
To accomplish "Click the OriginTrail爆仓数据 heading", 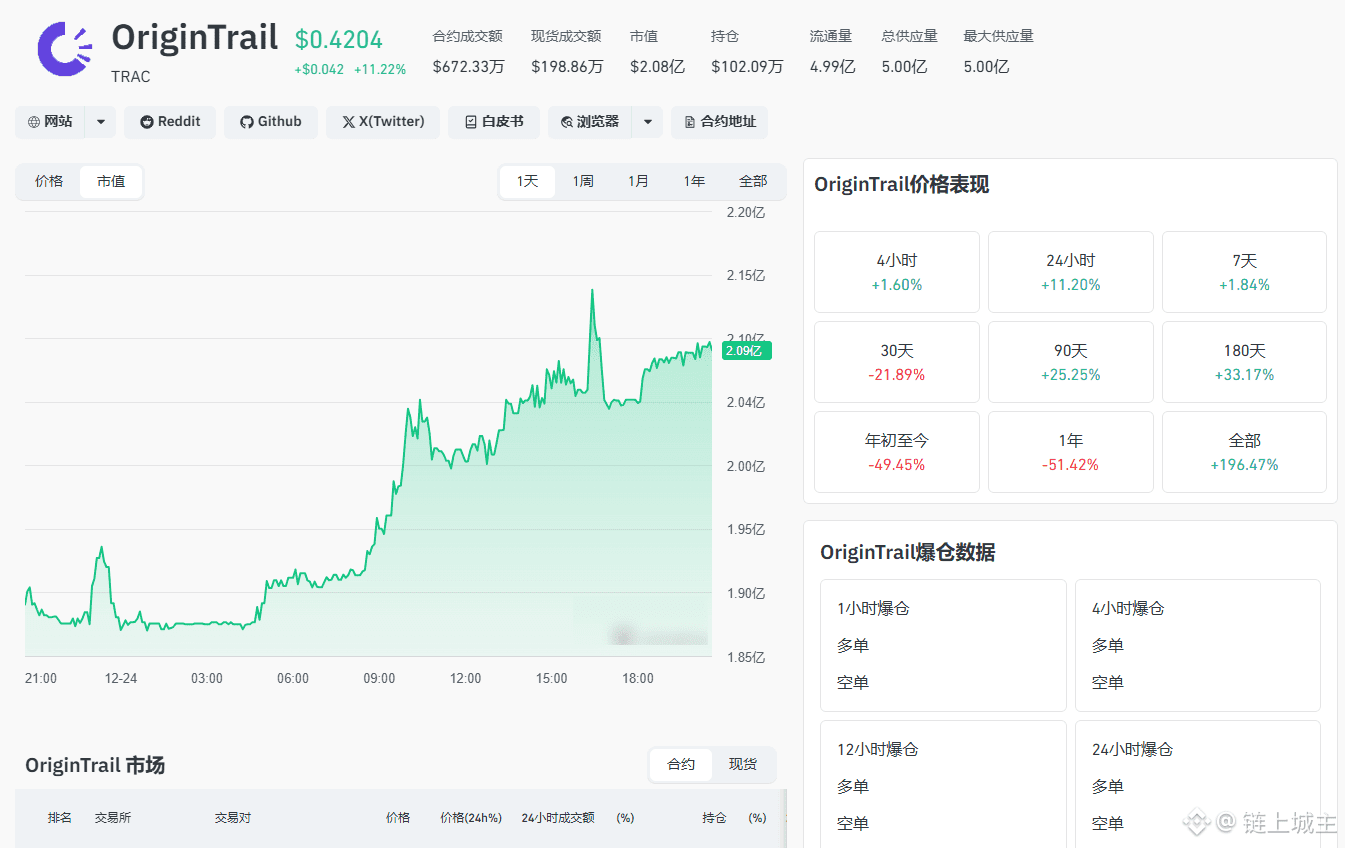I will [907, 552].
